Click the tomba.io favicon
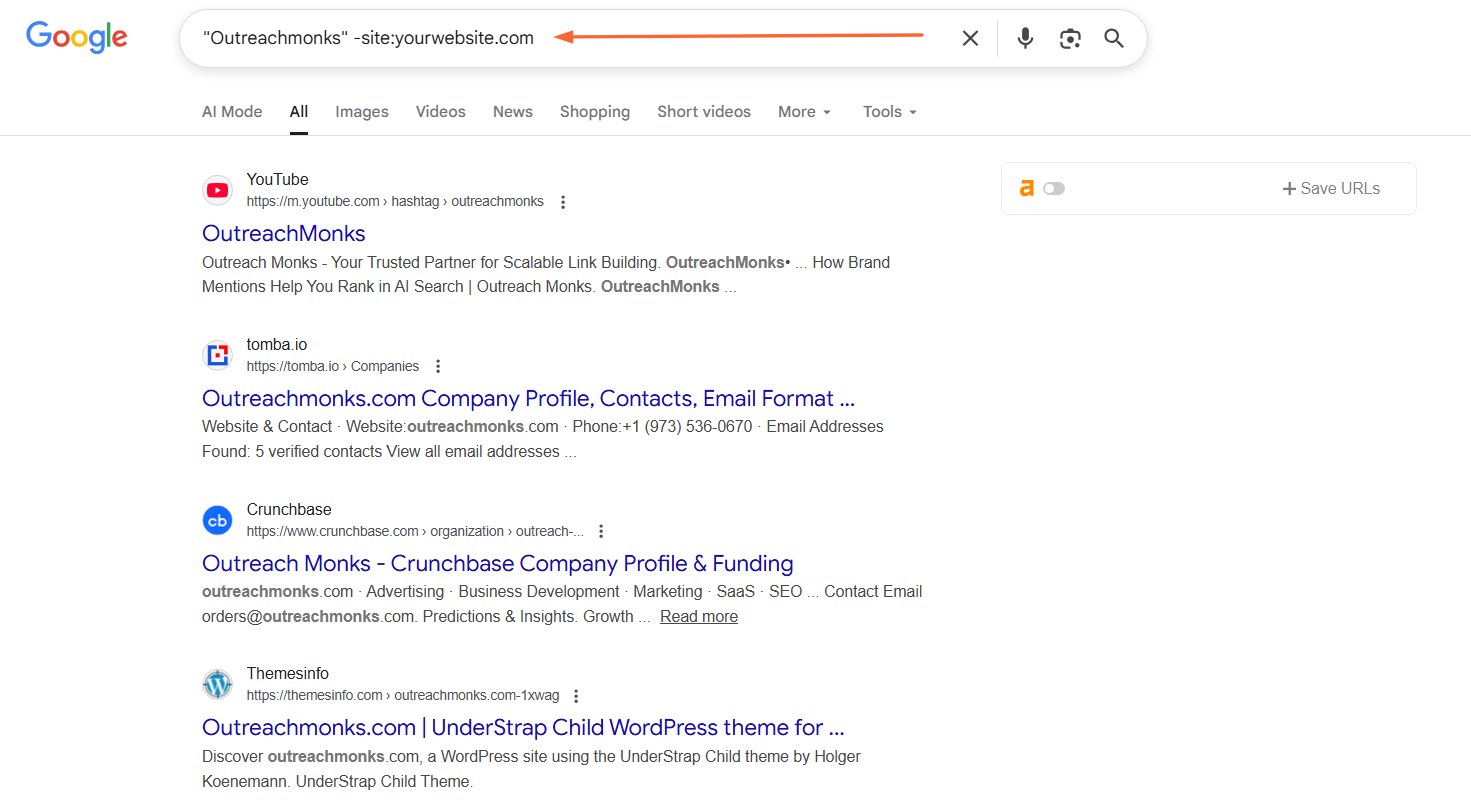 (x=217, y=355)
